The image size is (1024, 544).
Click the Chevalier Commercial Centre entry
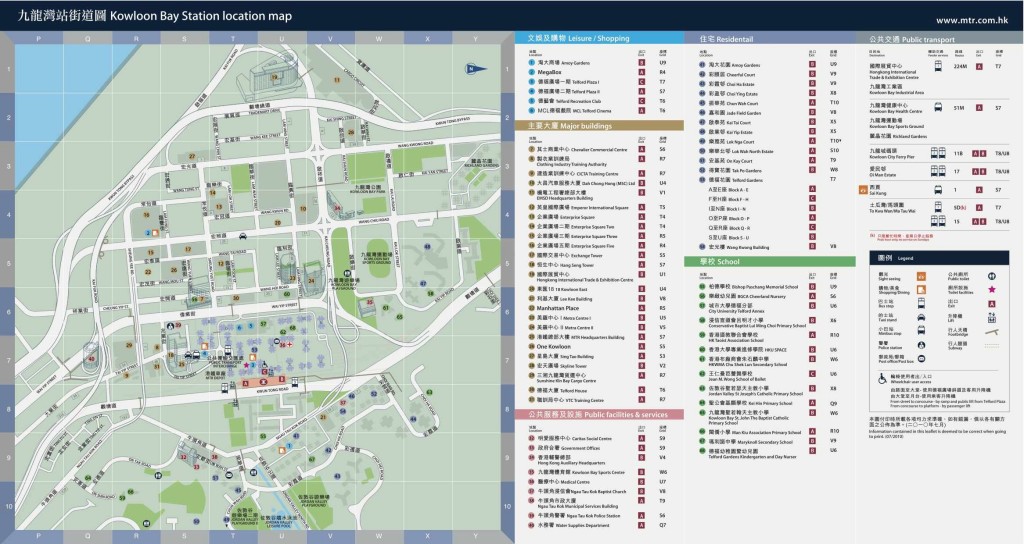[581, 150]
